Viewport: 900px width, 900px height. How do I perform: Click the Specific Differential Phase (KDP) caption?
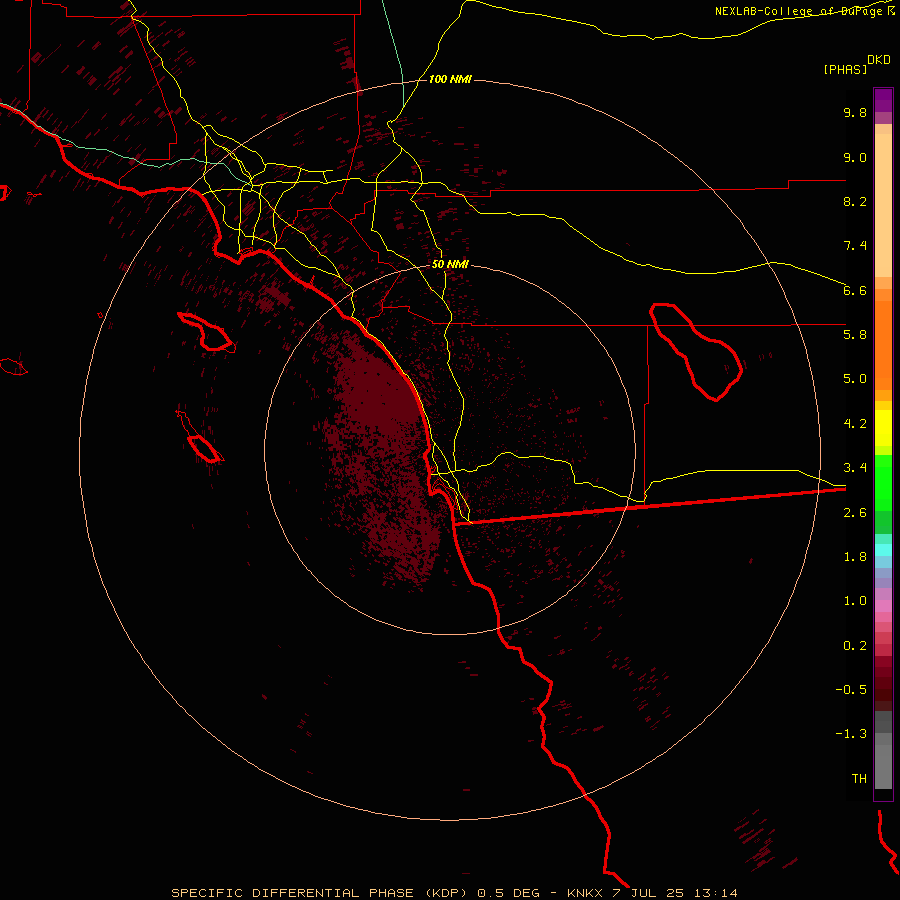[454, 893]
